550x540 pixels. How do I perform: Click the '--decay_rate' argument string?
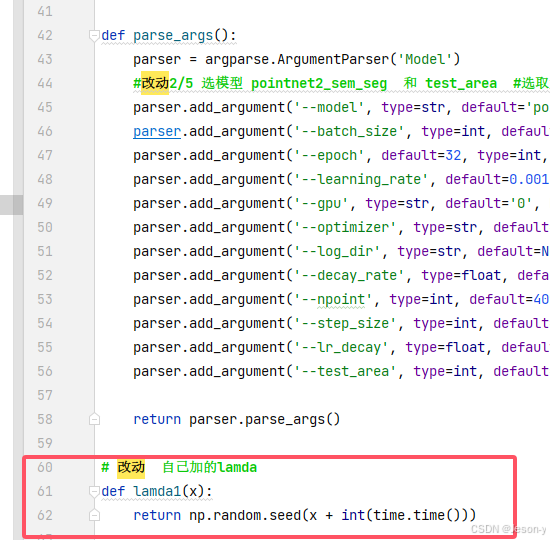tap(349, 275)
